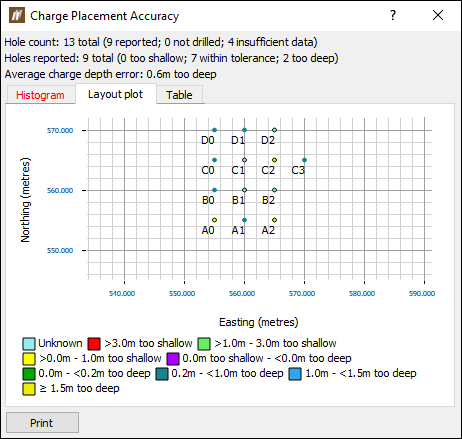Screen dimensions: 462x439
Task: Click the blue 1.0m - <1.5m too deep swatch
Action: 295,374
